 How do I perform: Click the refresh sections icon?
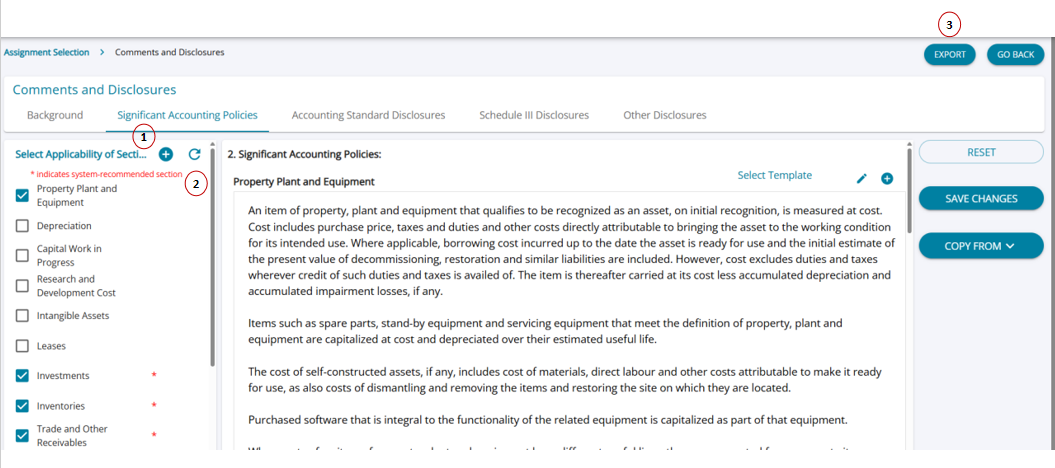pos(194,154)
